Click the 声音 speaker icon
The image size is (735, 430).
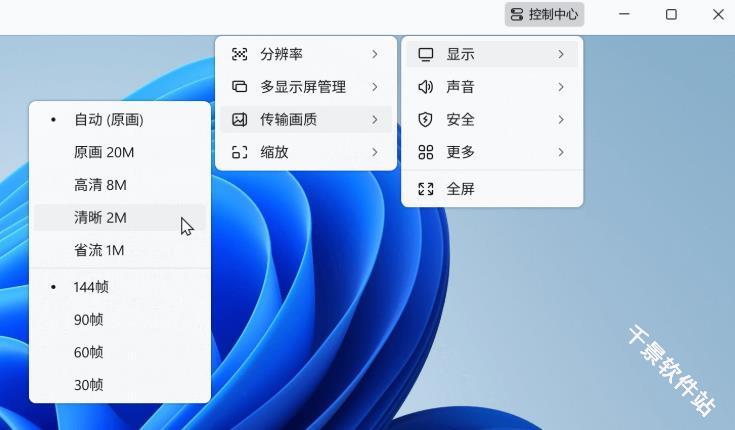click(x=426, y=87)
